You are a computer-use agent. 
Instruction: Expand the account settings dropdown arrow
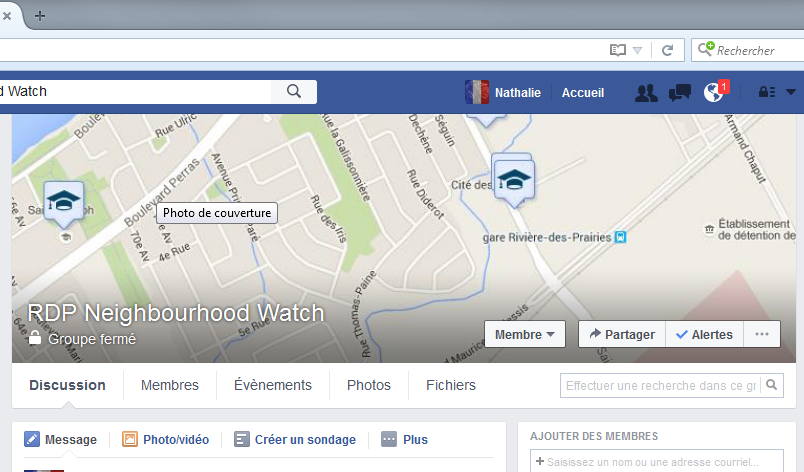[x=791, y=92]
